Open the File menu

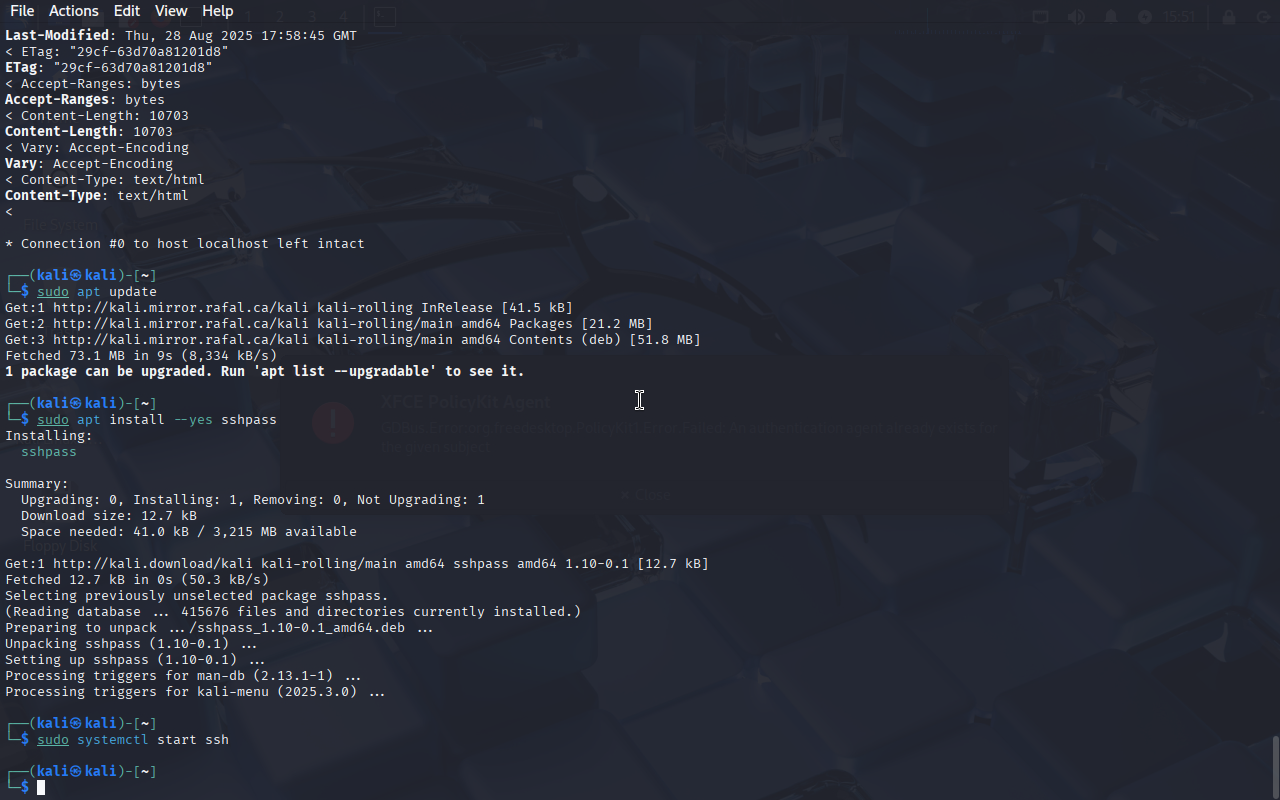[21, 11]
